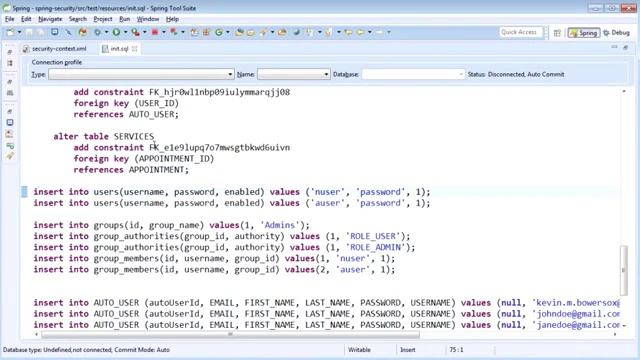Click the Search flashlight toolbar icon

tap(263, 32)
